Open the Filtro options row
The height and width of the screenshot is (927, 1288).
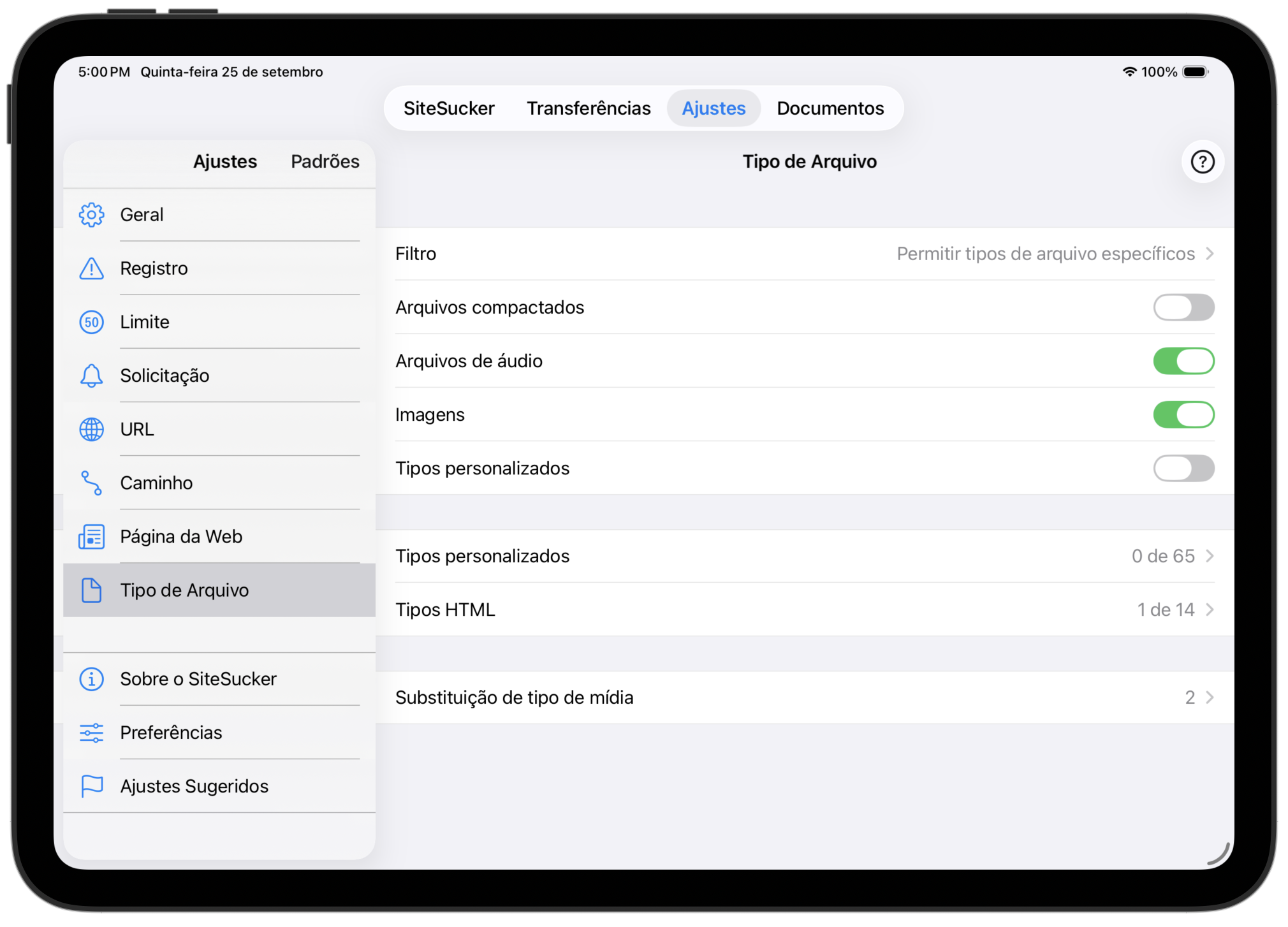(x=803, y=254)
